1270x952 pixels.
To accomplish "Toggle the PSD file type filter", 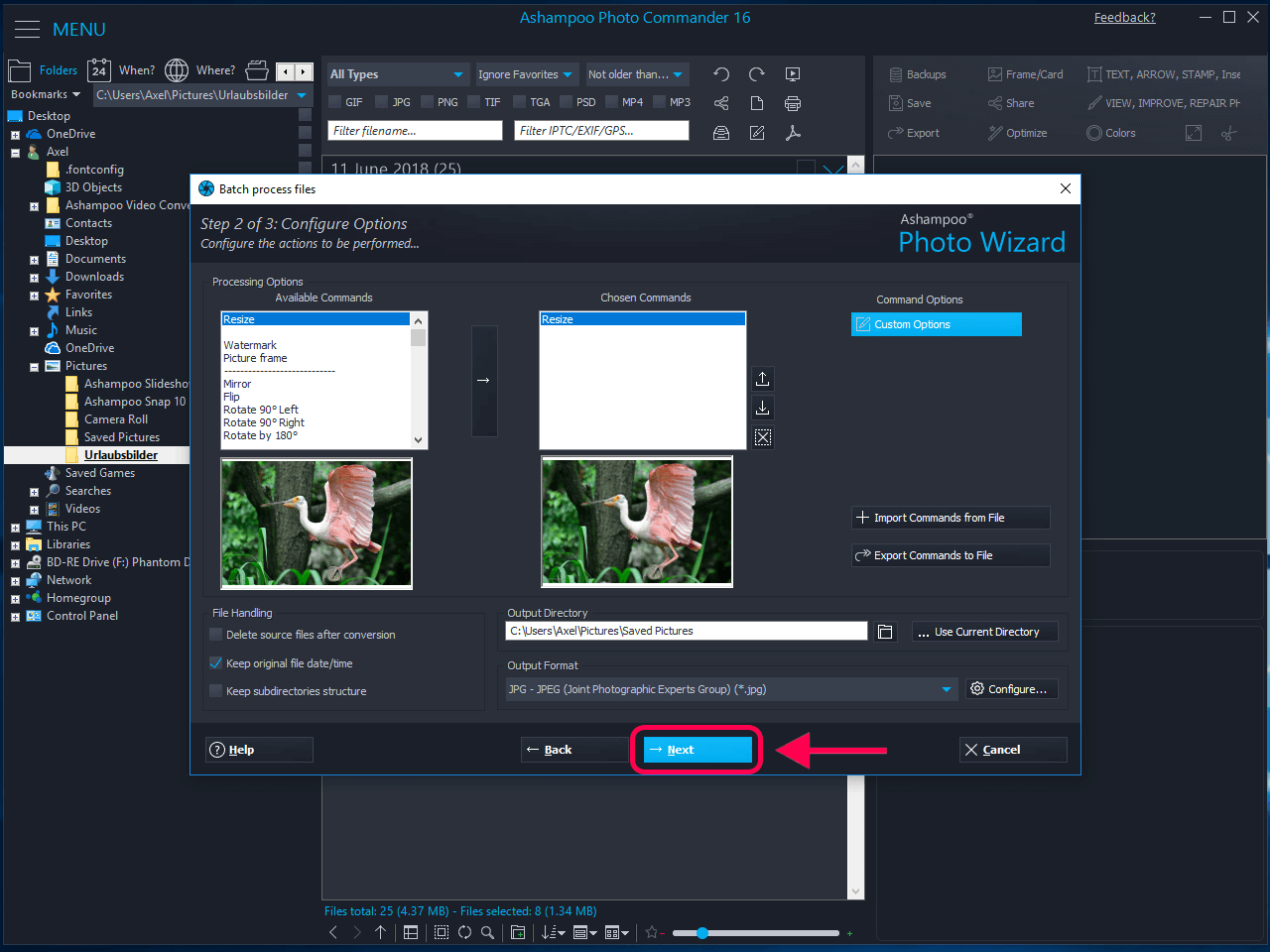I will [567, 102].
